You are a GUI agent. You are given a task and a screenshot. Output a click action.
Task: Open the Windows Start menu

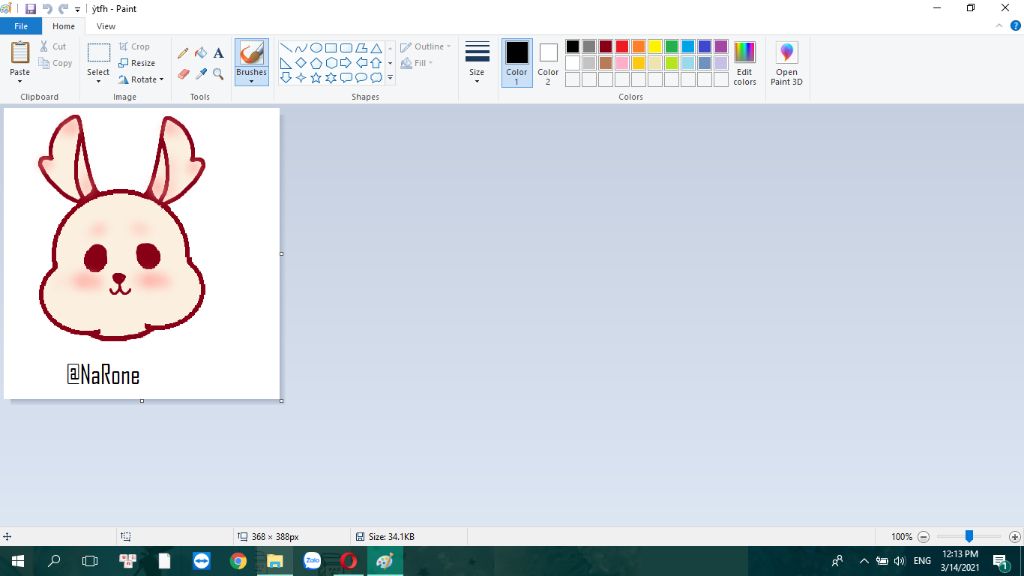18,561
